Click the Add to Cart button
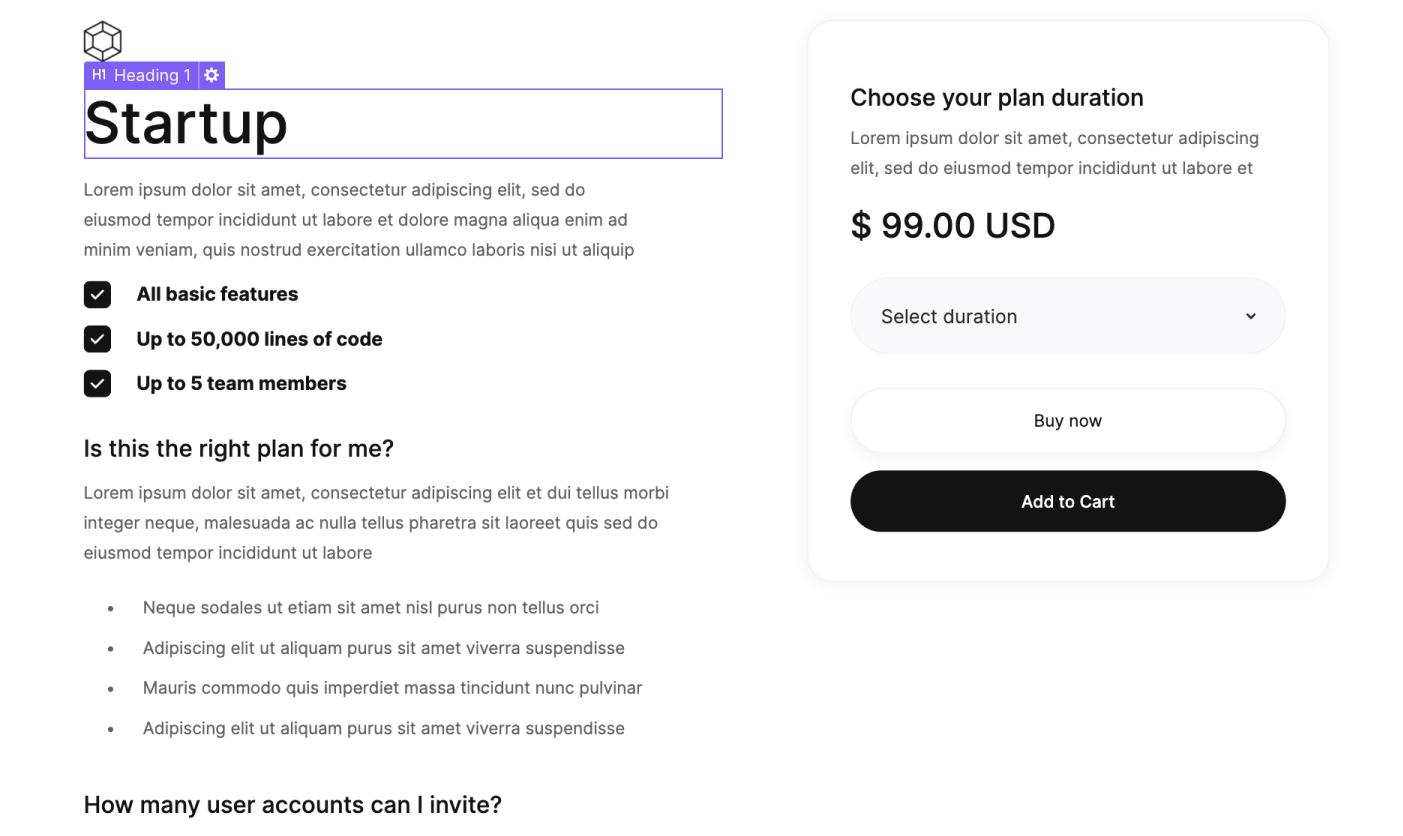Screen dimensions: 1403x836 pyautogui.click(x=1067, y=501)
